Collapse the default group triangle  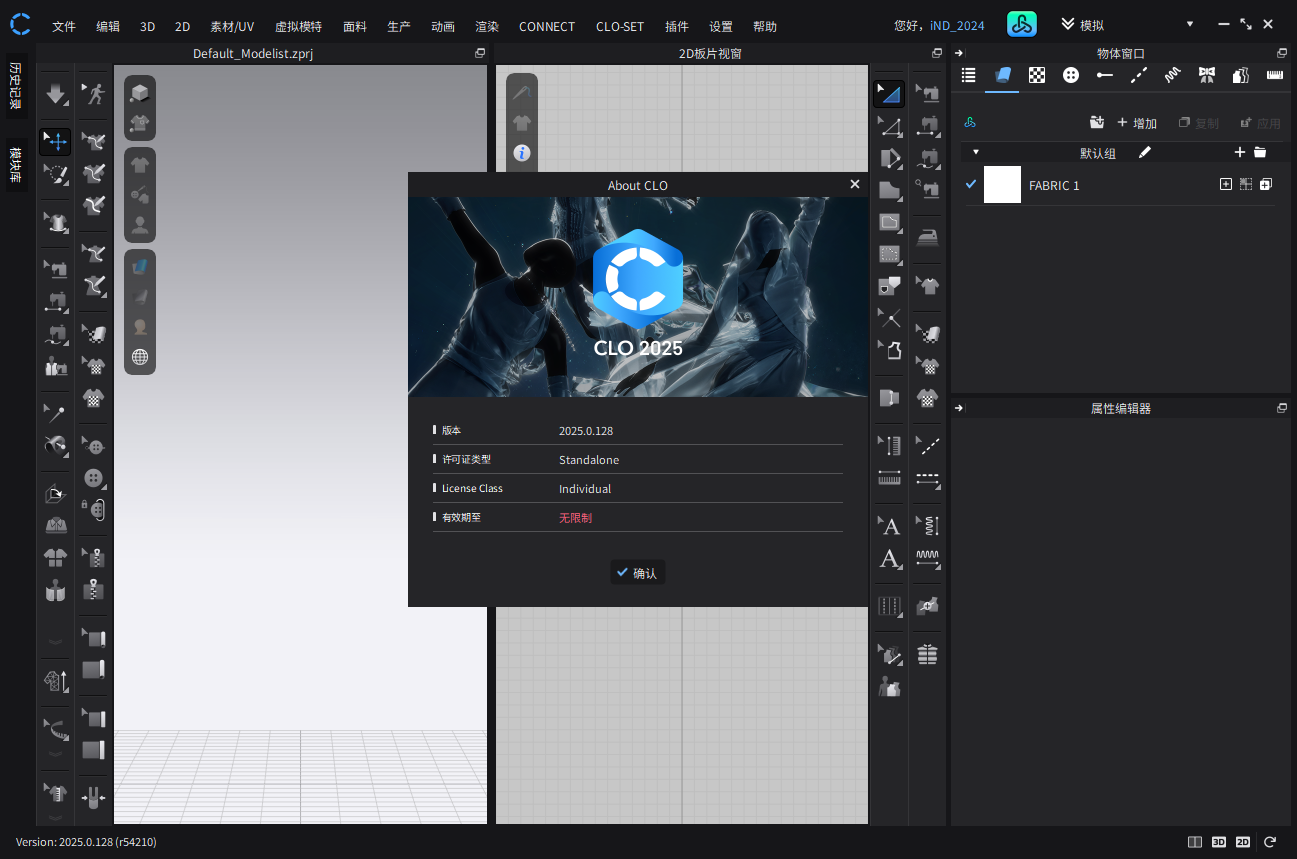click(975, 152)
